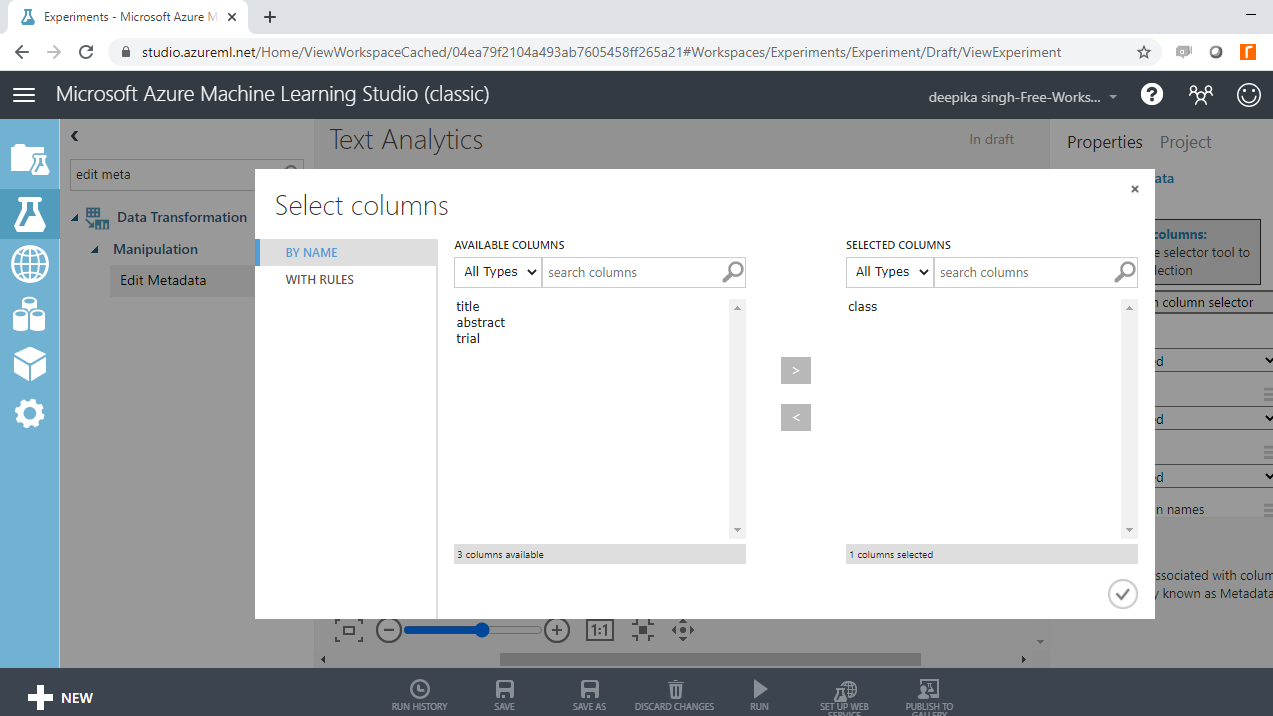This screenshot has height=716, width=1273.
Task: Click the browser reload button
Action: 86,52
